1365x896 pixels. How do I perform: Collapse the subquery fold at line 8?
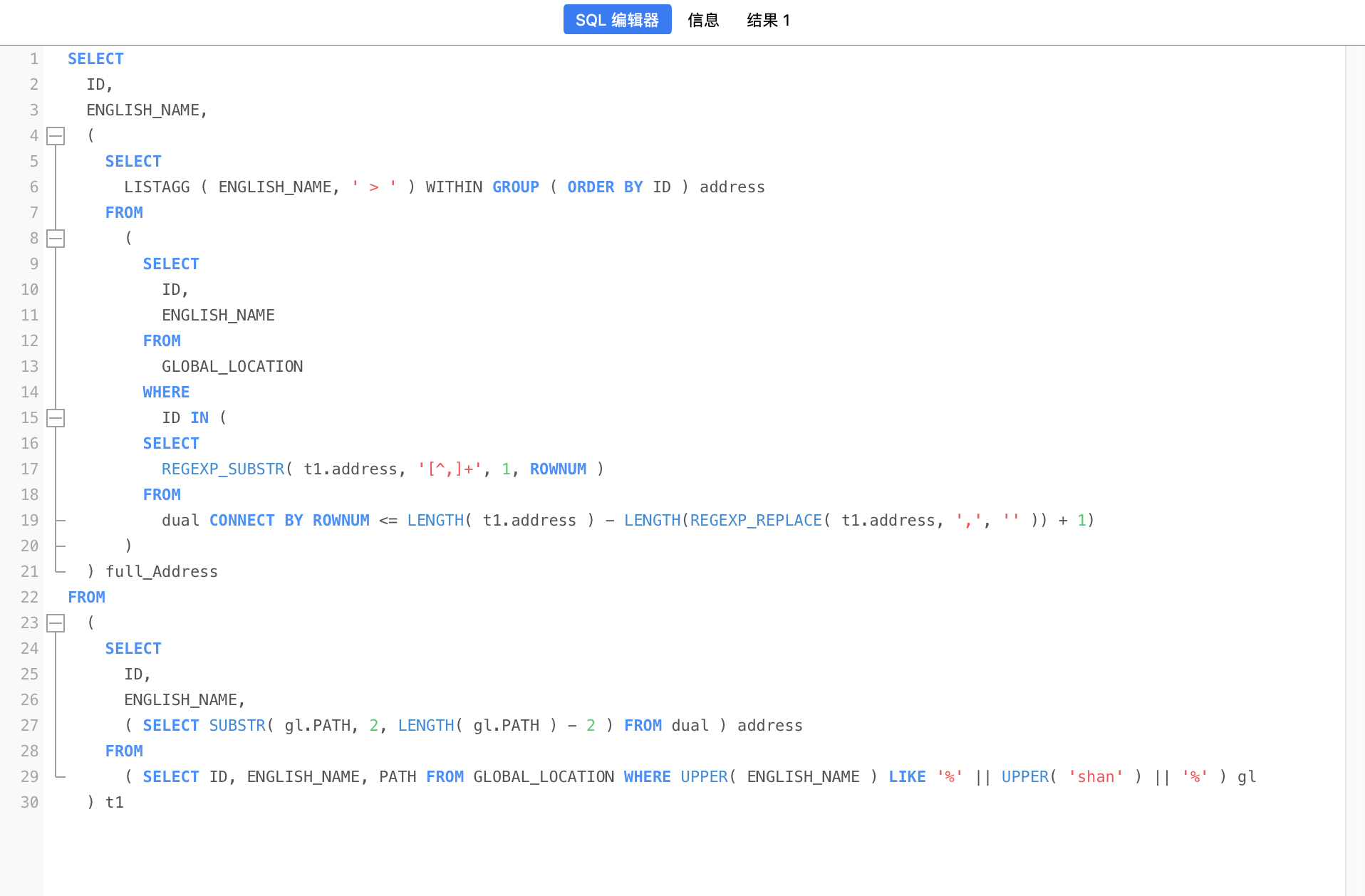coord(56,238)
